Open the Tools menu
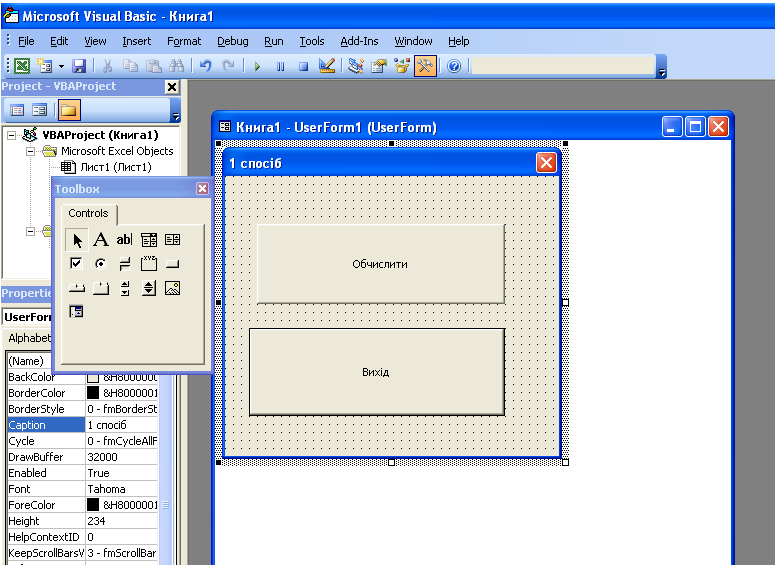This screenshot has width=775, height=565. pyautogui.click(x=312, y=41)
